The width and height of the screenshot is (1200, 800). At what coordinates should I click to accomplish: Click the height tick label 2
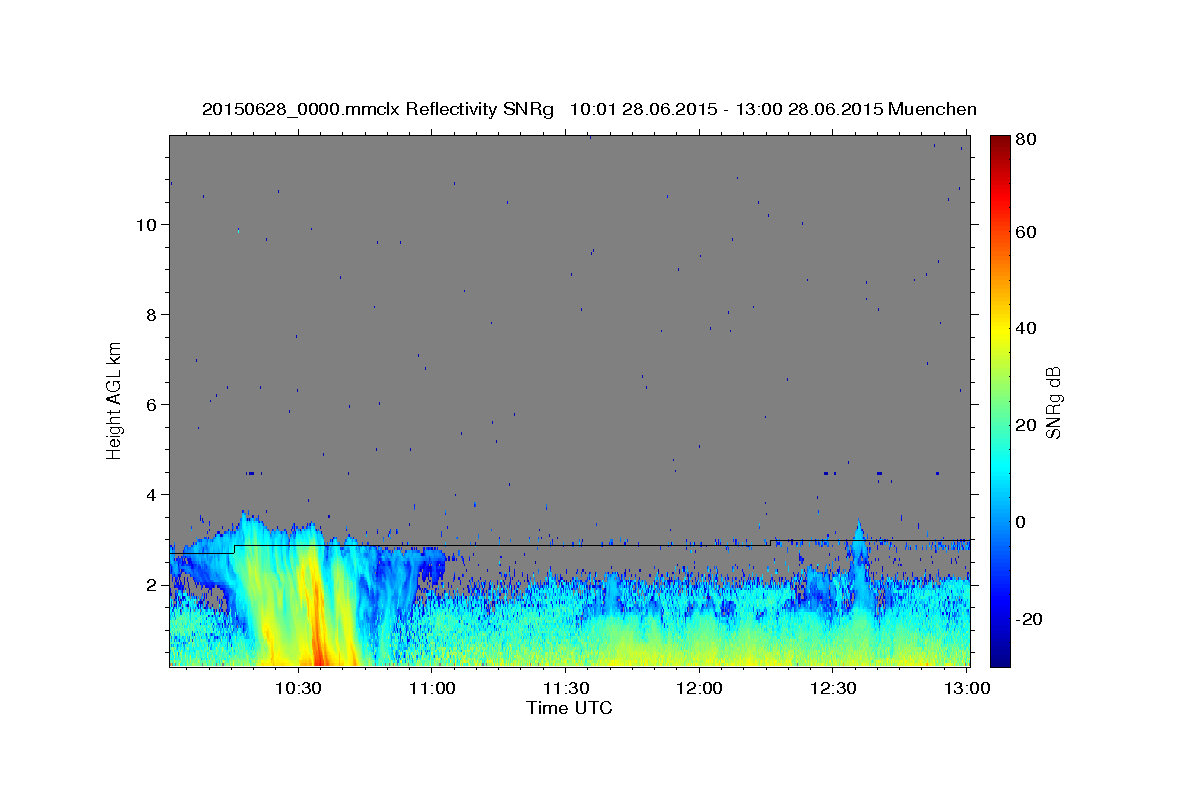pos(153,585)
